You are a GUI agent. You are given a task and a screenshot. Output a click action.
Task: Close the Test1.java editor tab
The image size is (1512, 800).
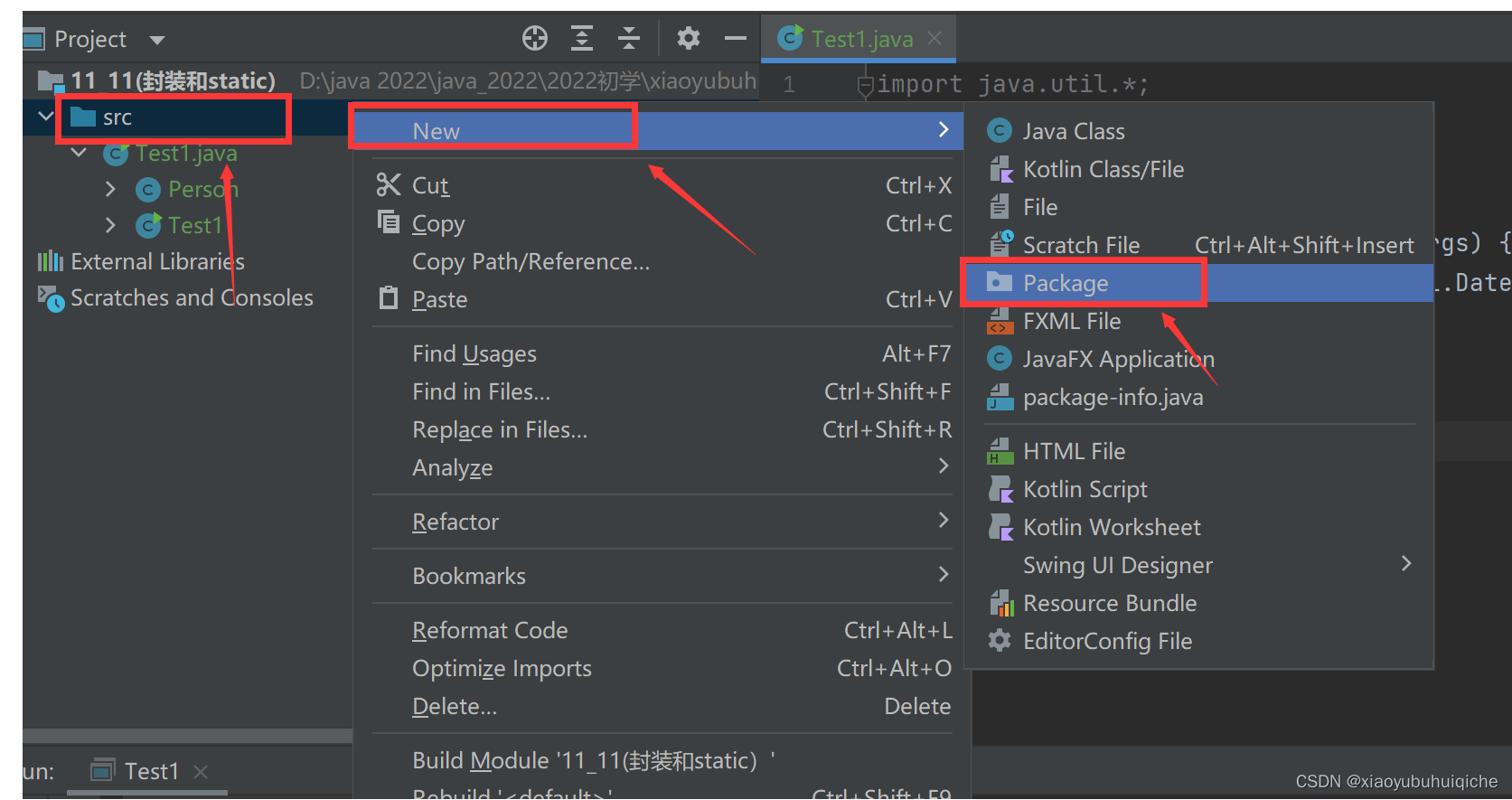(934, 38)
